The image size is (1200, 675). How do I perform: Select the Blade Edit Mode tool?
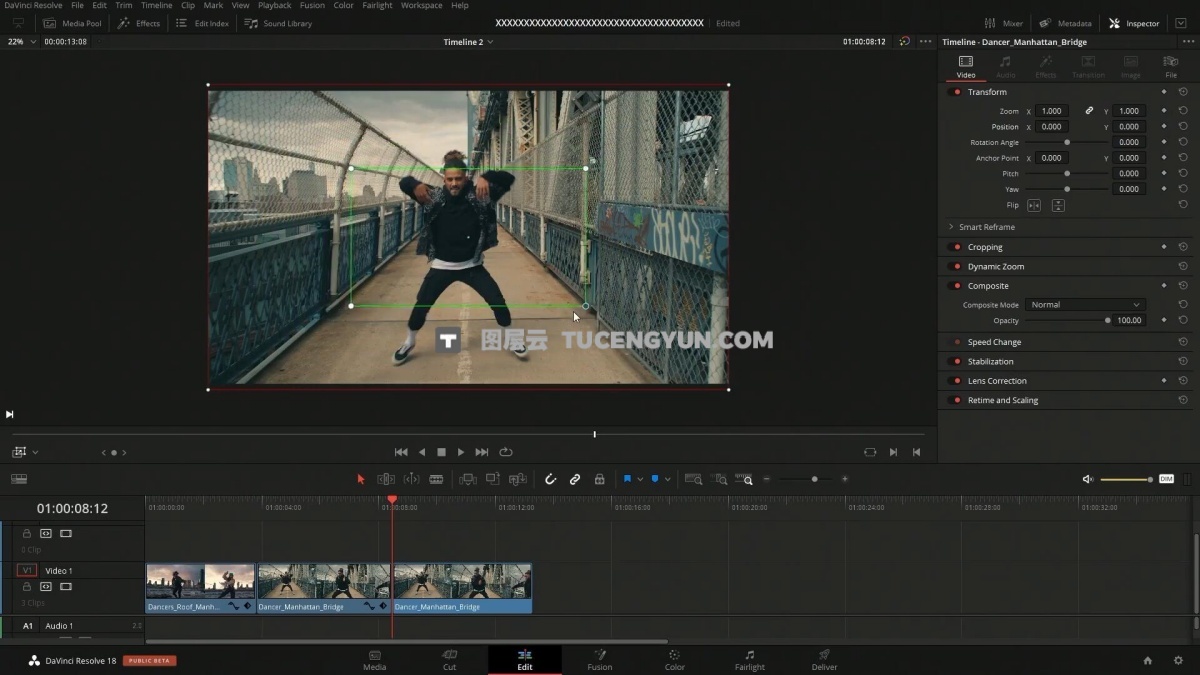[436, 479]
